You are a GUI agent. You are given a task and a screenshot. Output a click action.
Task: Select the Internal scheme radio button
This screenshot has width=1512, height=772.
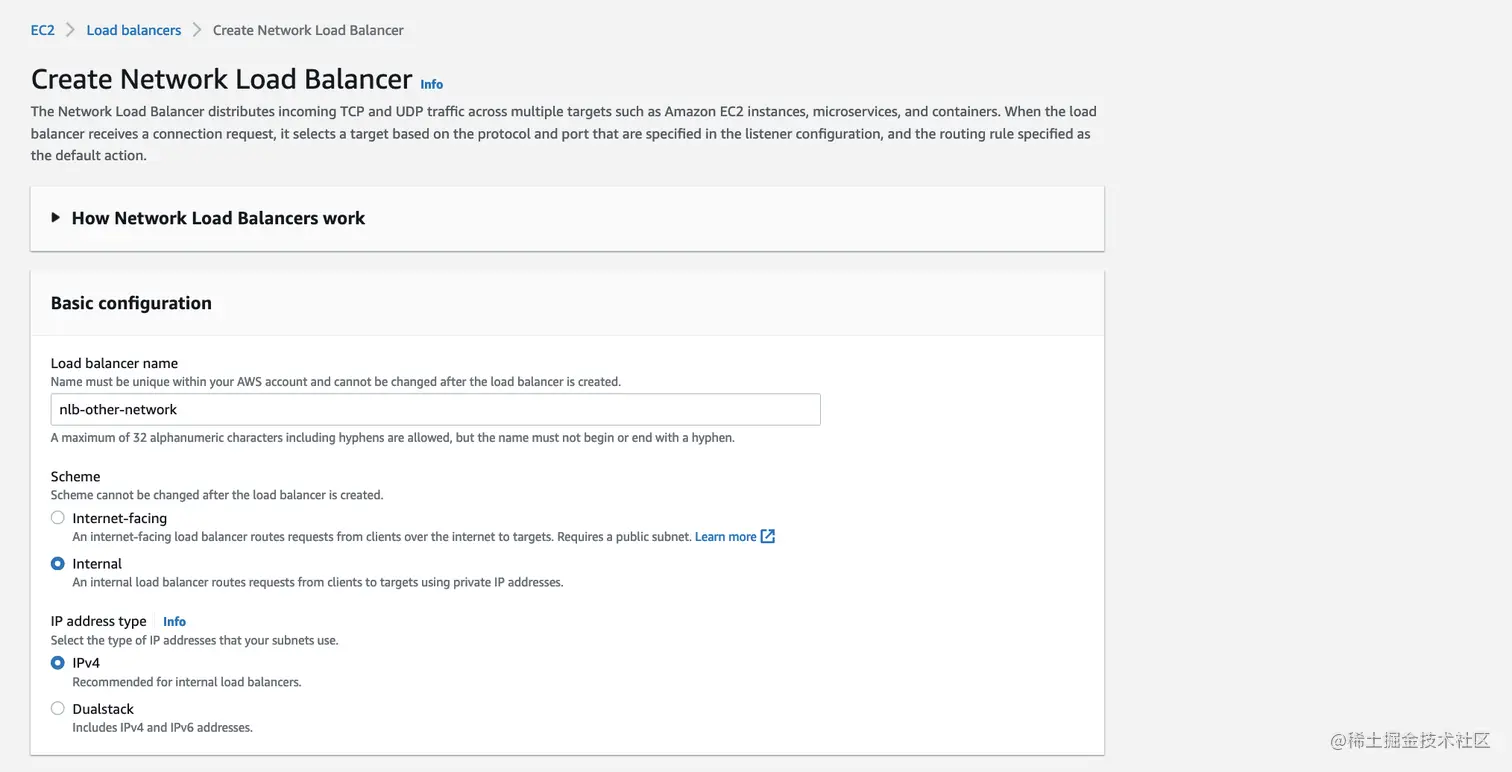[x=58, y=564]
